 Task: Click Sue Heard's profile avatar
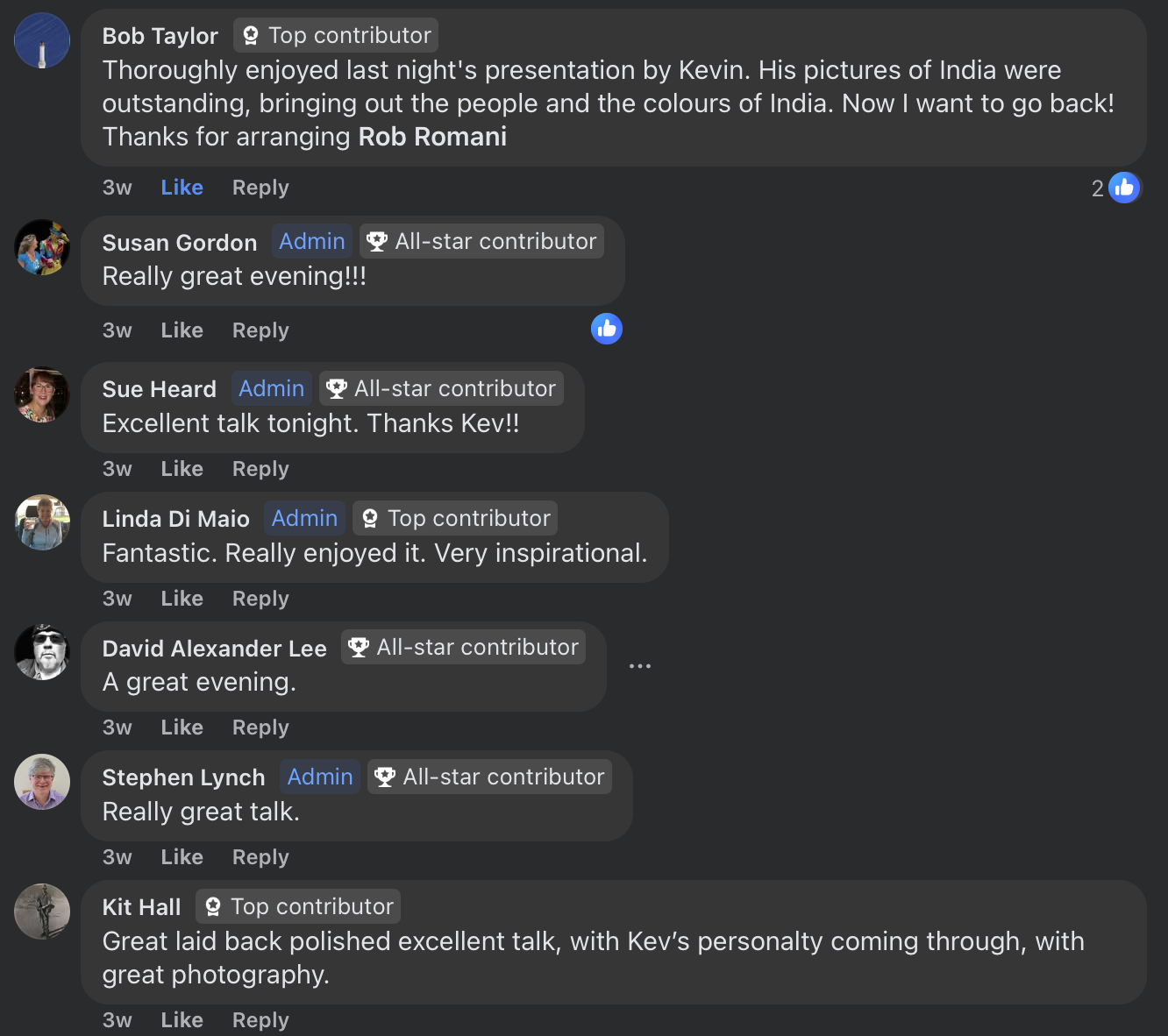pos(42,394)
